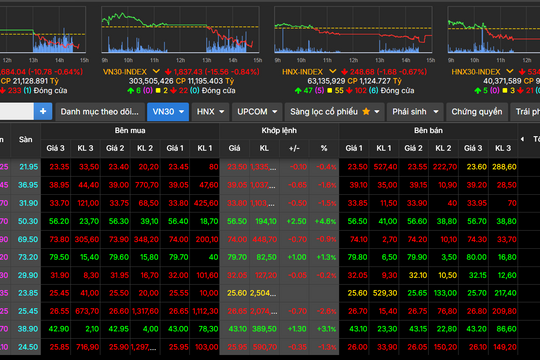Expand the HNX30-INDEX selector chevron

pos(510,71)
